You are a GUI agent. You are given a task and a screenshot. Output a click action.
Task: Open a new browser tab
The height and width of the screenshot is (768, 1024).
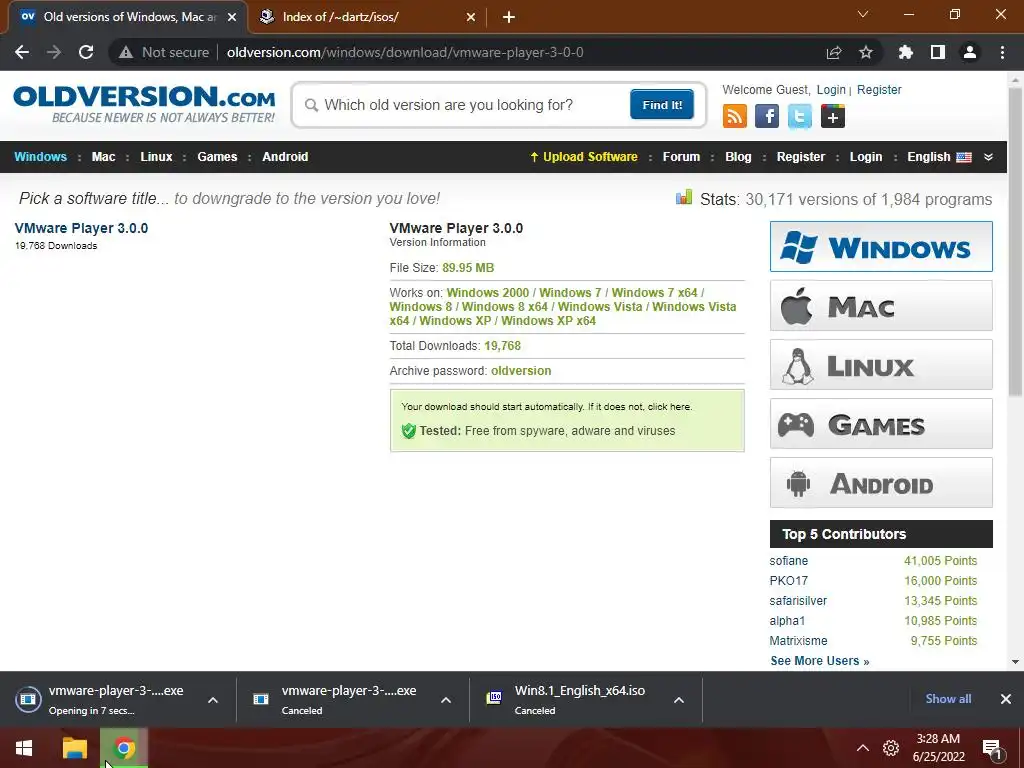tap(509, 17)
